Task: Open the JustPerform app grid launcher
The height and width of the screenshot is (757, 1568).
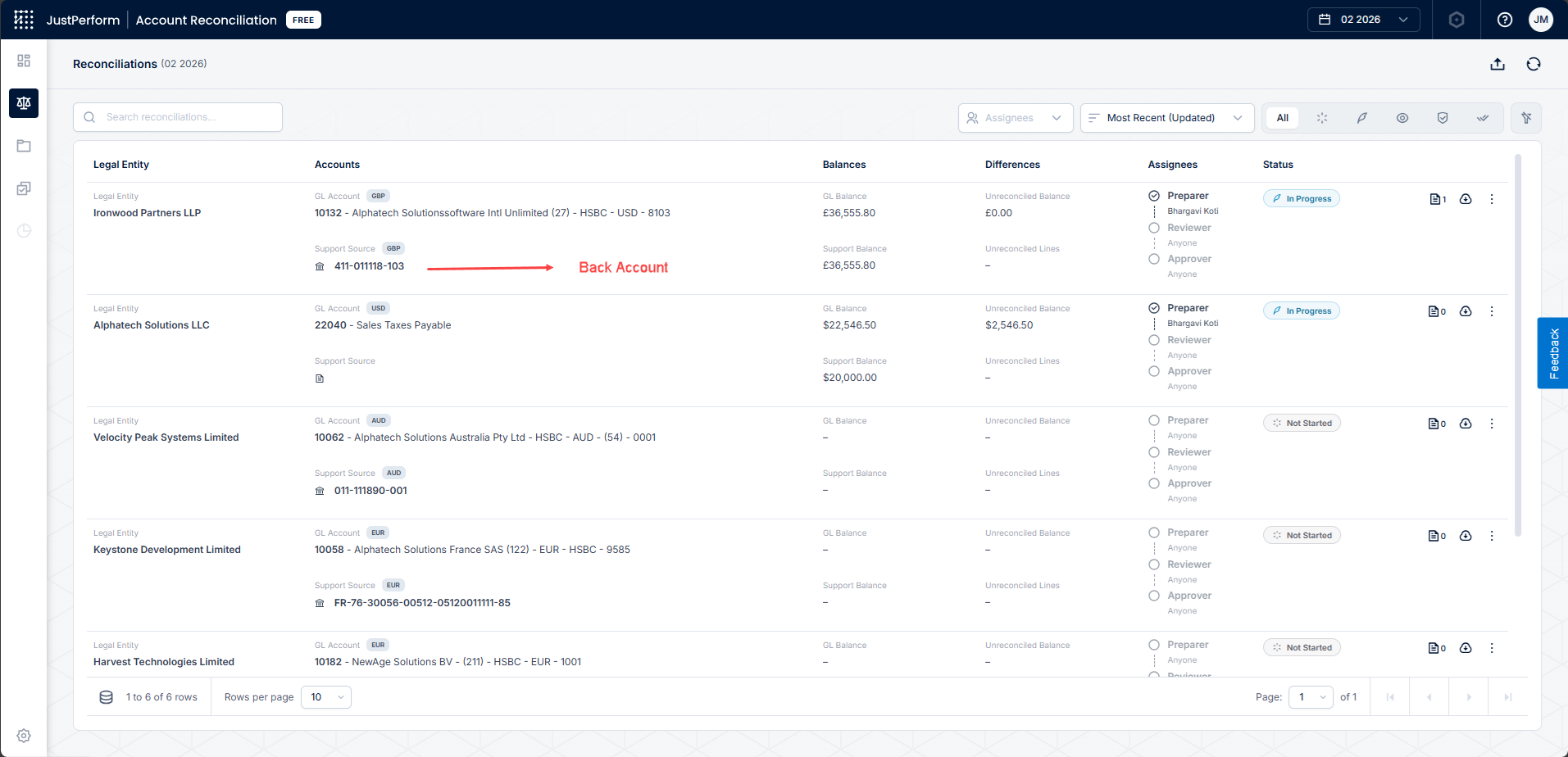Action: (x=24, y=20)
